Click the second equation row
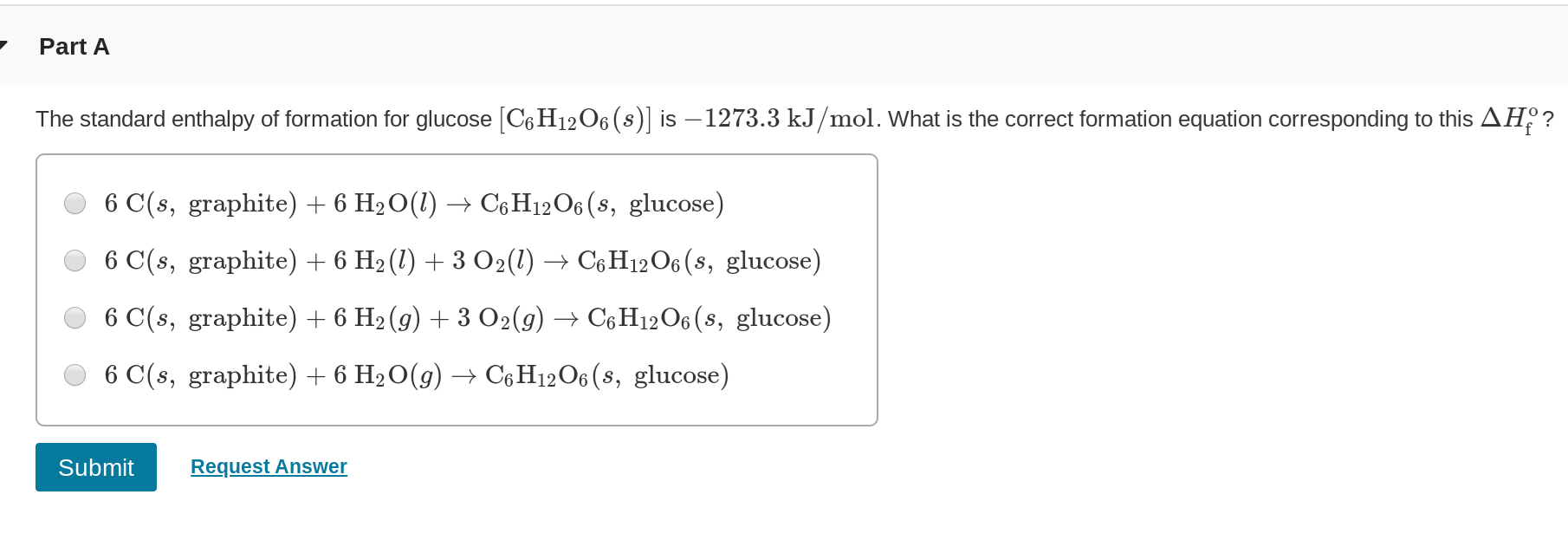1568x553 pixels. tap(462, 260)
